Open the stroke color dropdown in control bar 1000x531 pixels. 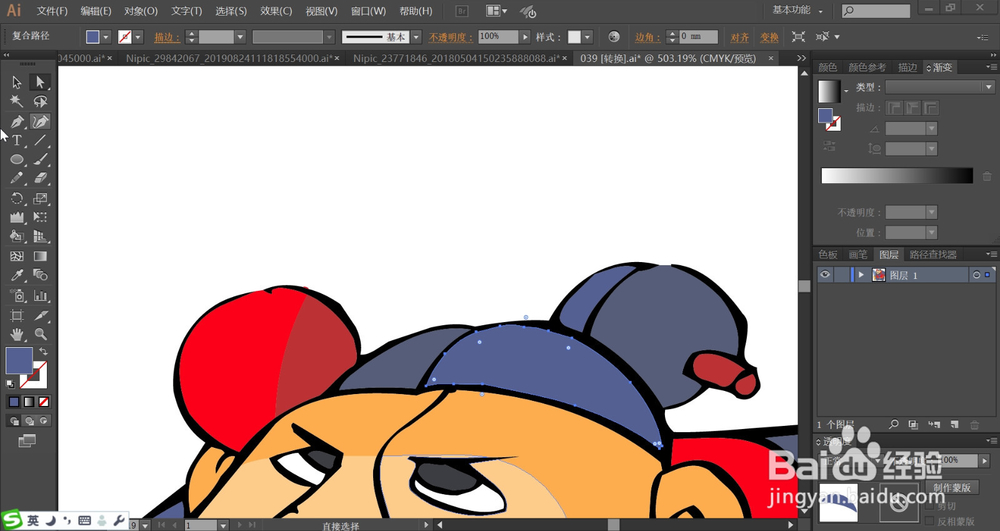pos(138,37)
